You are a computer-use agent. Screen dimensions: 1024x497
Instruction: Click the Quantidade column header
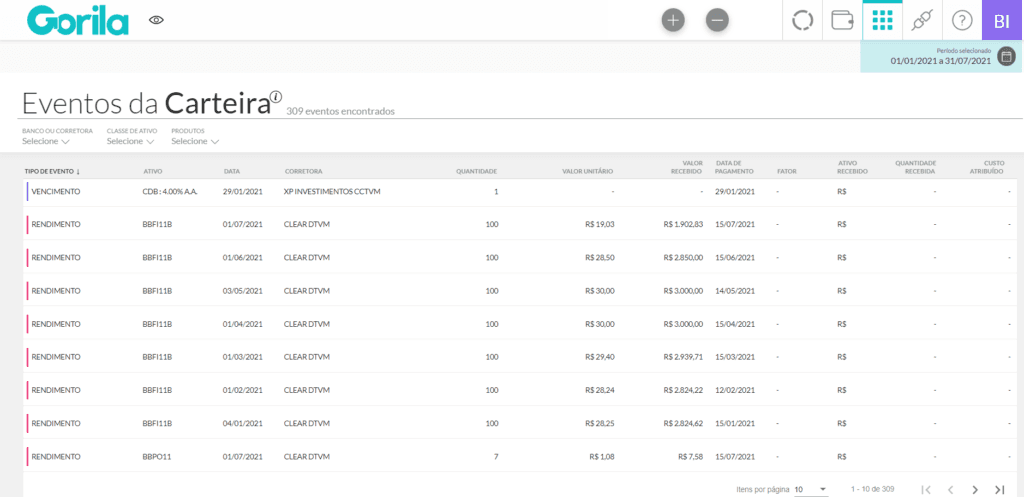477,172
